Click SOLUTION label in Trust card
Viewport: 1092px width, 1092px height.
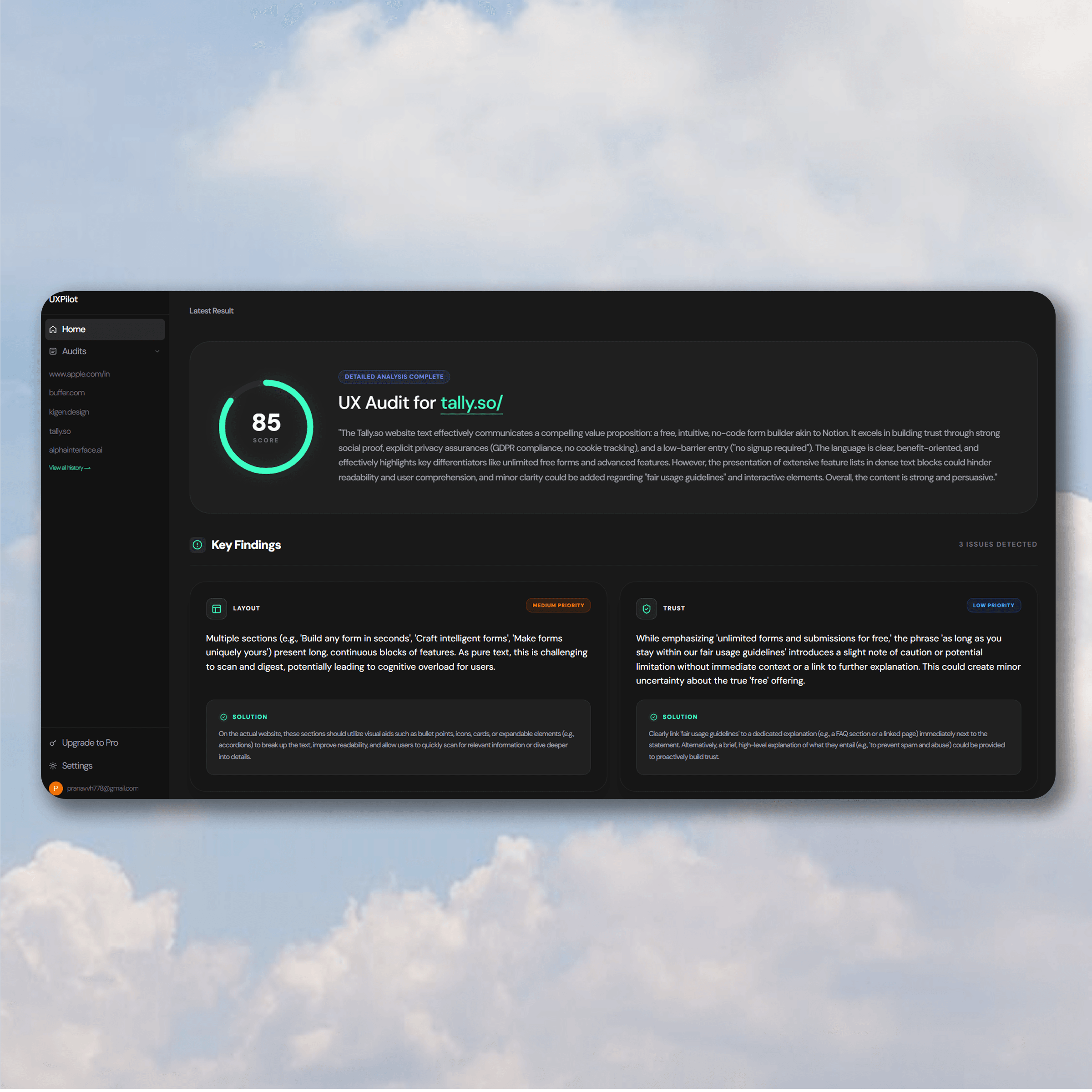click(680, 717)
